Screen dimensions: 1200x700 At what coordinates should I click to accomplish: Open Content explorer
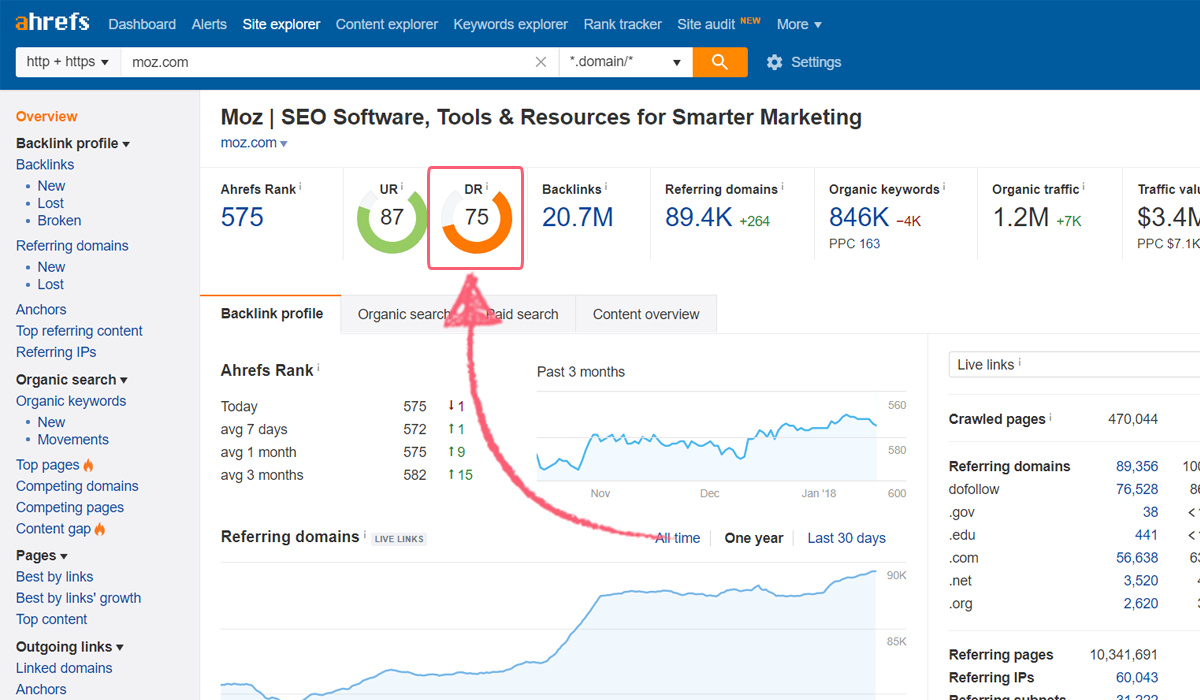coord(387,24)
